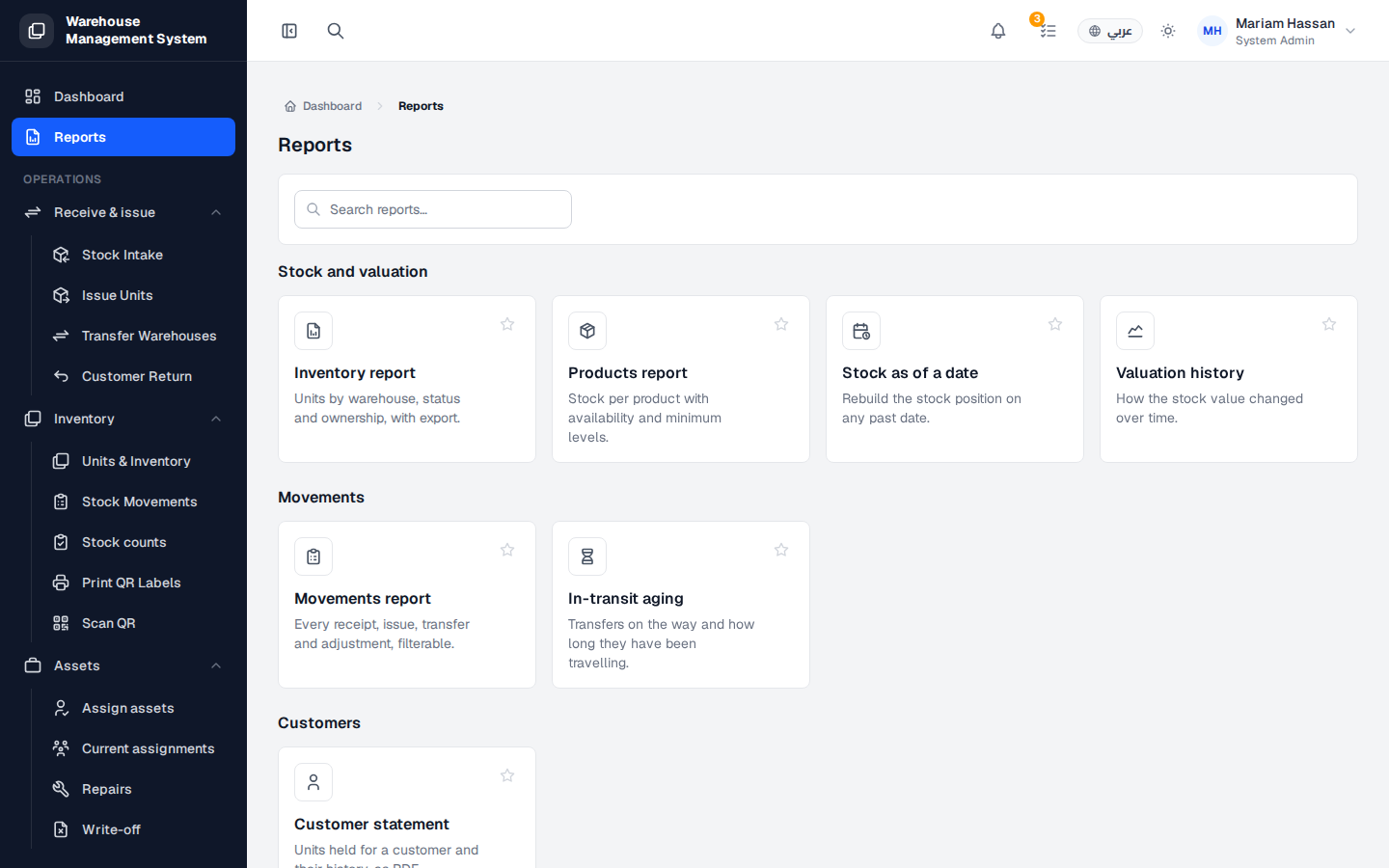This screenshot has height=868, width=1389.
Task: Open the global search magnifier icon
Action: (x=336, y=31)
